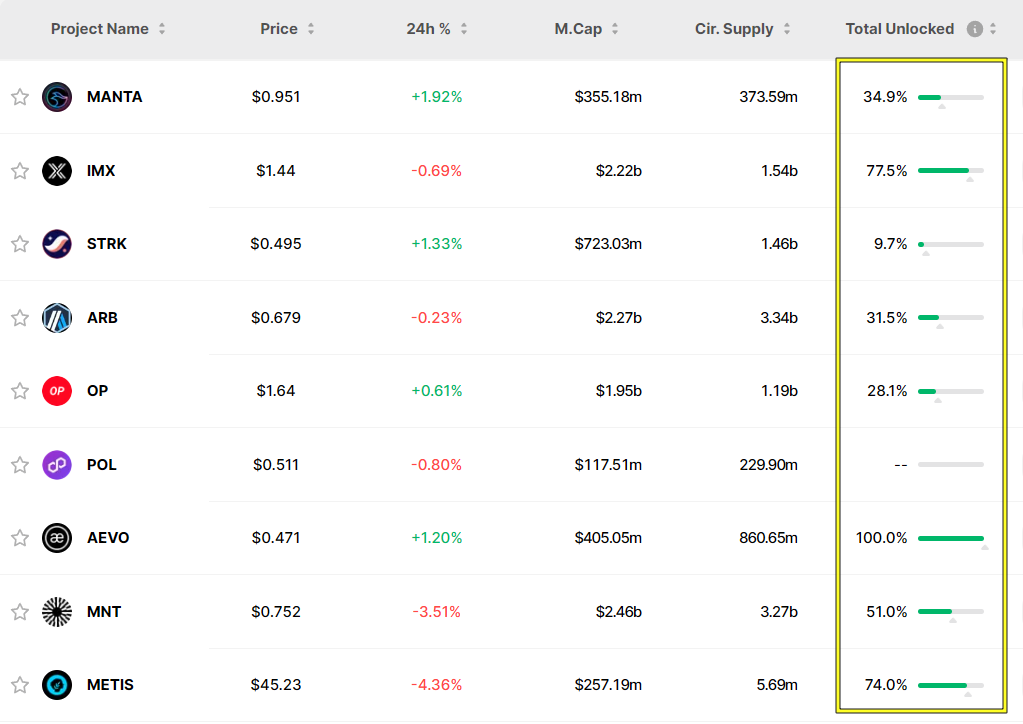
Task: Click the Total Unlocked column header text
Action: pyautogui.click(x=900, y=29)
